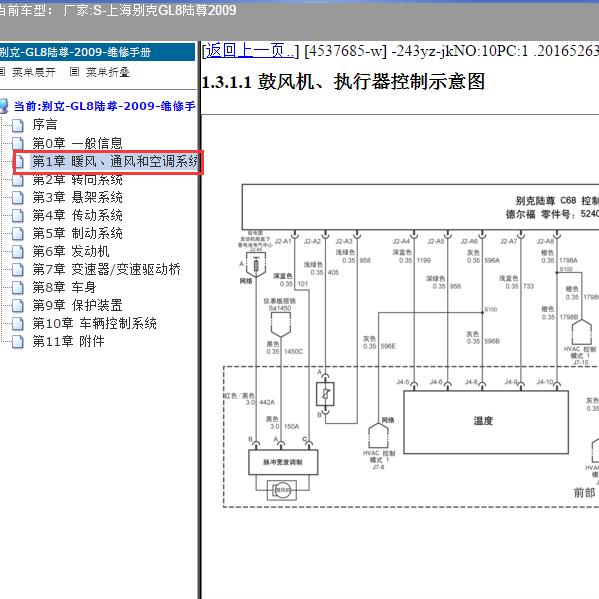Click the page icon next to 第6章
Viewport: 599px width, 599px height.
(x=18, y=251)
